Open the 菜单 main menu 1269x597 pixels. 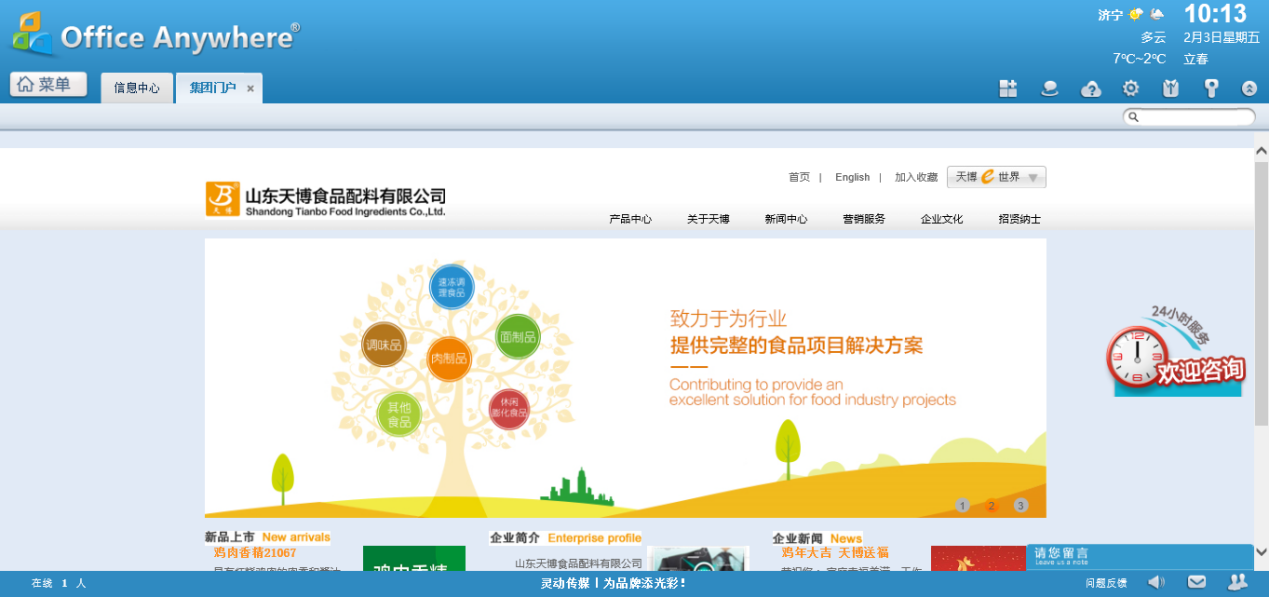tap(48, 85)
